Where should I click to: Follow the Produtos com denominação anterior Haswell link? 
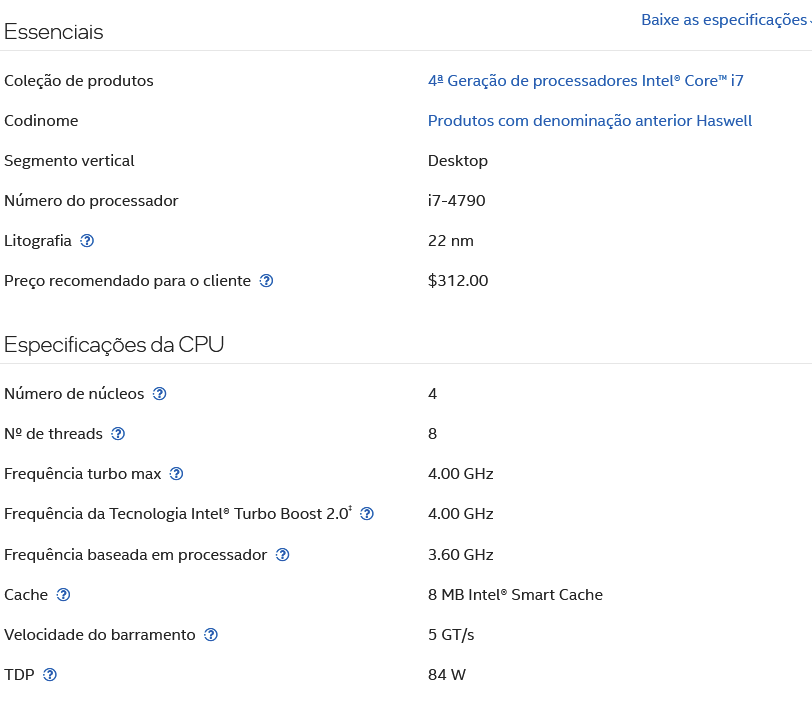tap(590, 121)
